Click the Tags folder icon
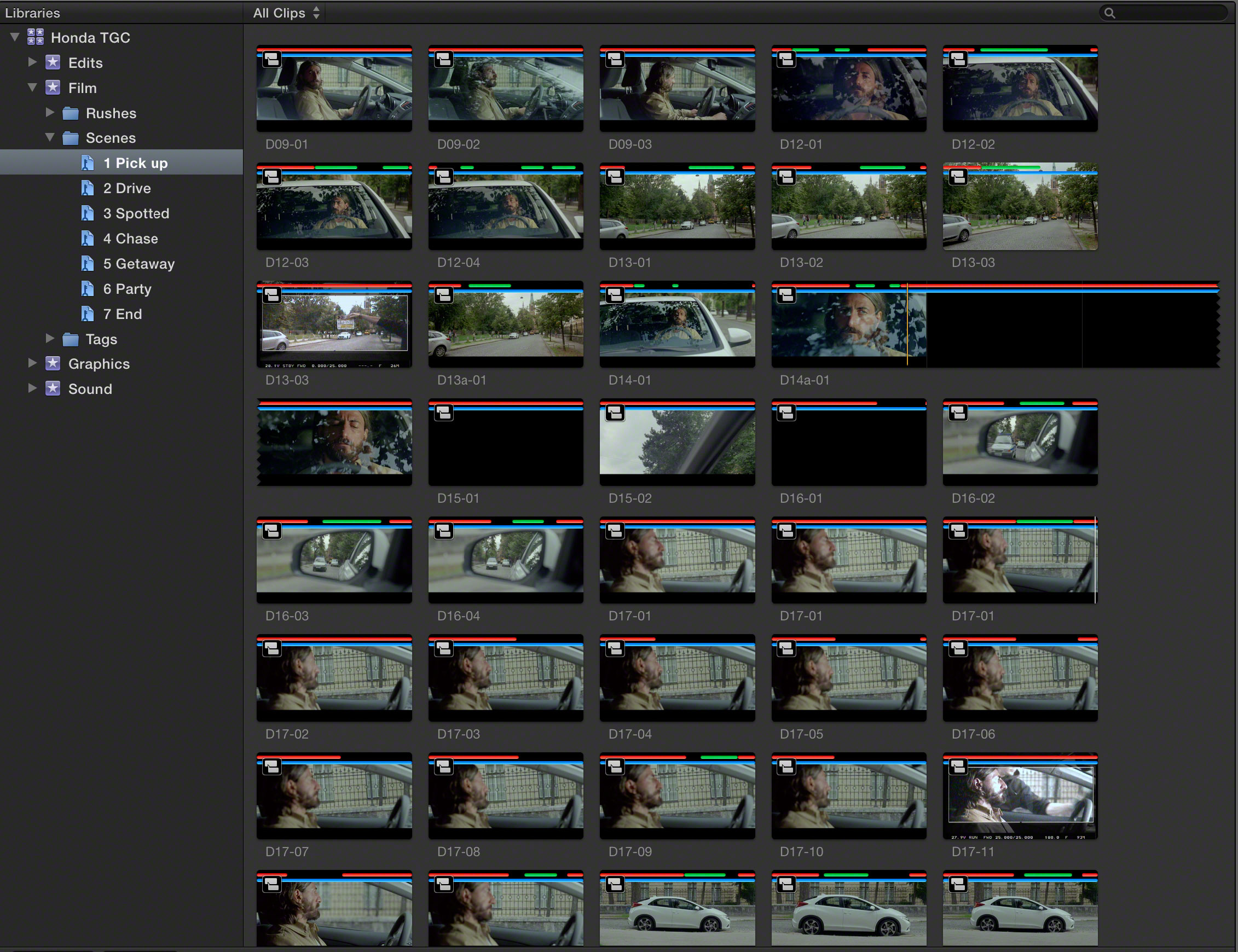 point(70,339)
